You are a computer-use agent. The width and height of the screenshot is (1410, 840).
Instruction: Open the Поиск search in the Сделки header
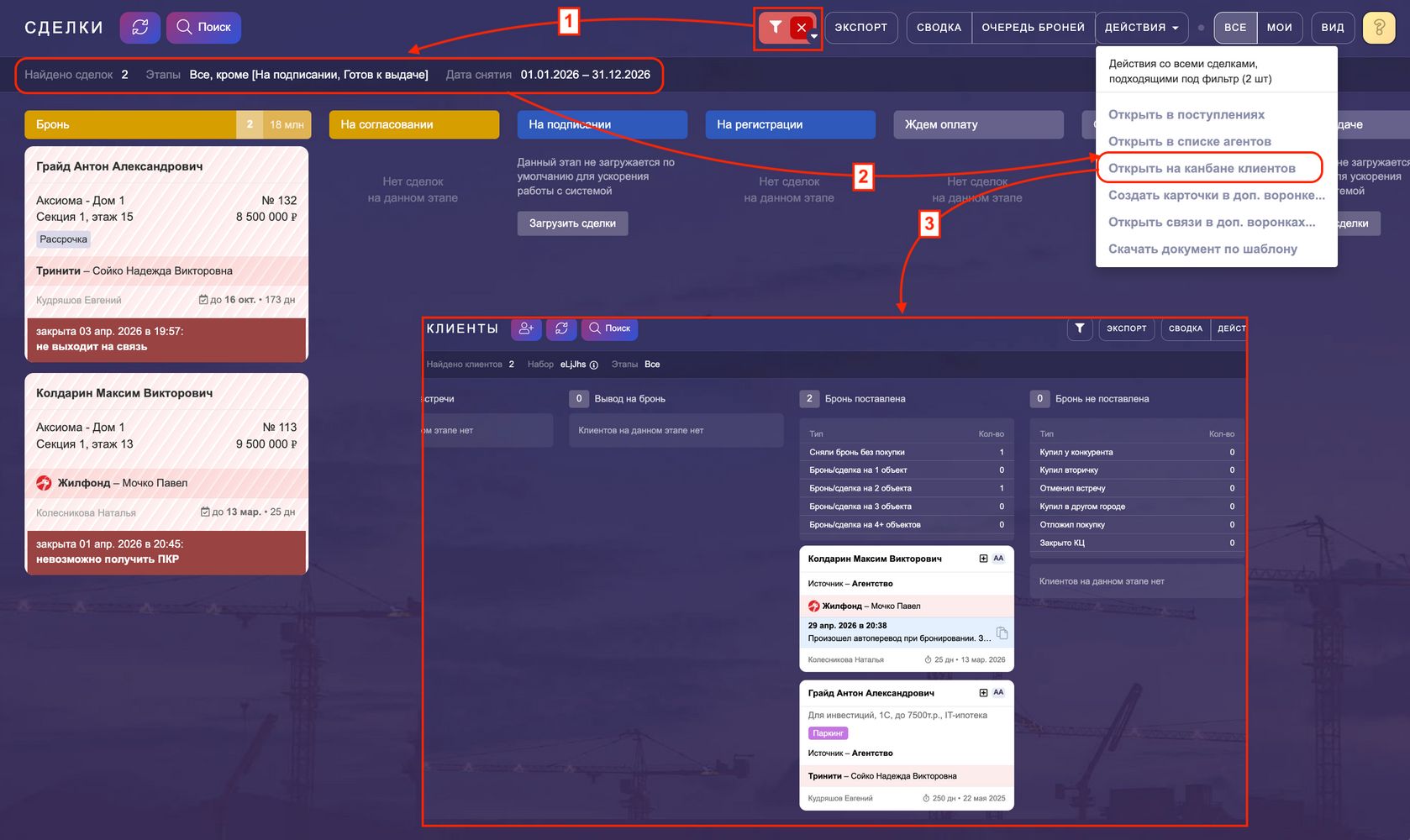(x=204, y=27)
